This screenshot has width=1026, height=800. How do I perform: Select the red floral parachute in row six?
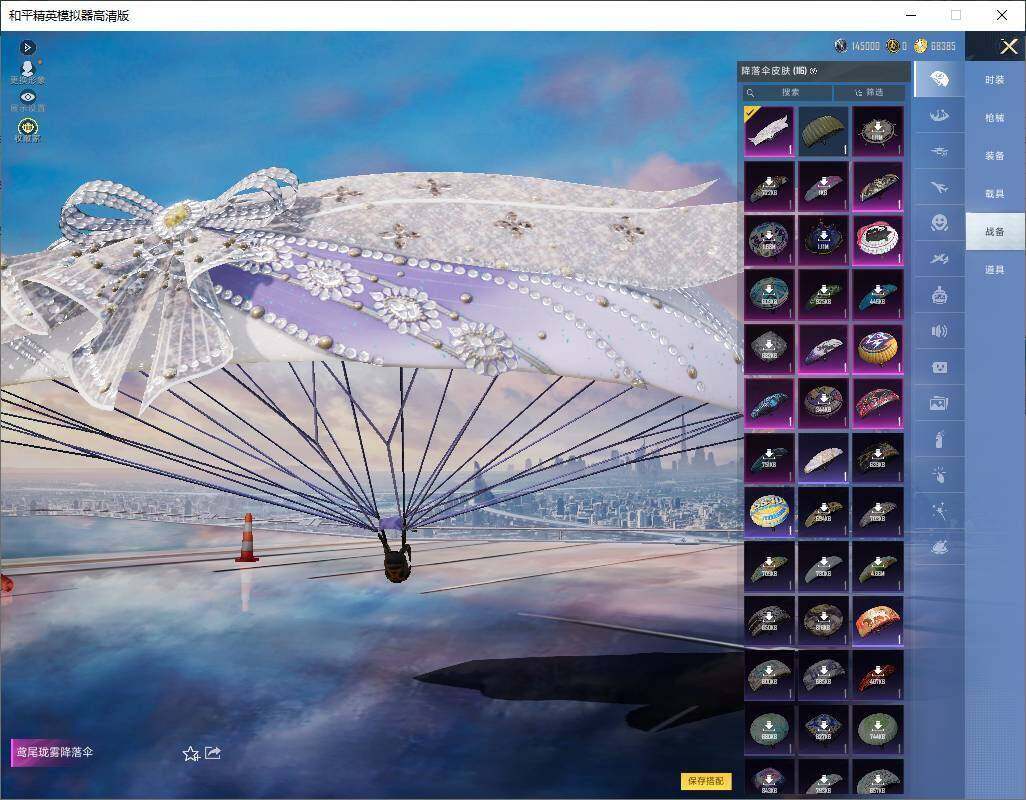tap(877, 403)
